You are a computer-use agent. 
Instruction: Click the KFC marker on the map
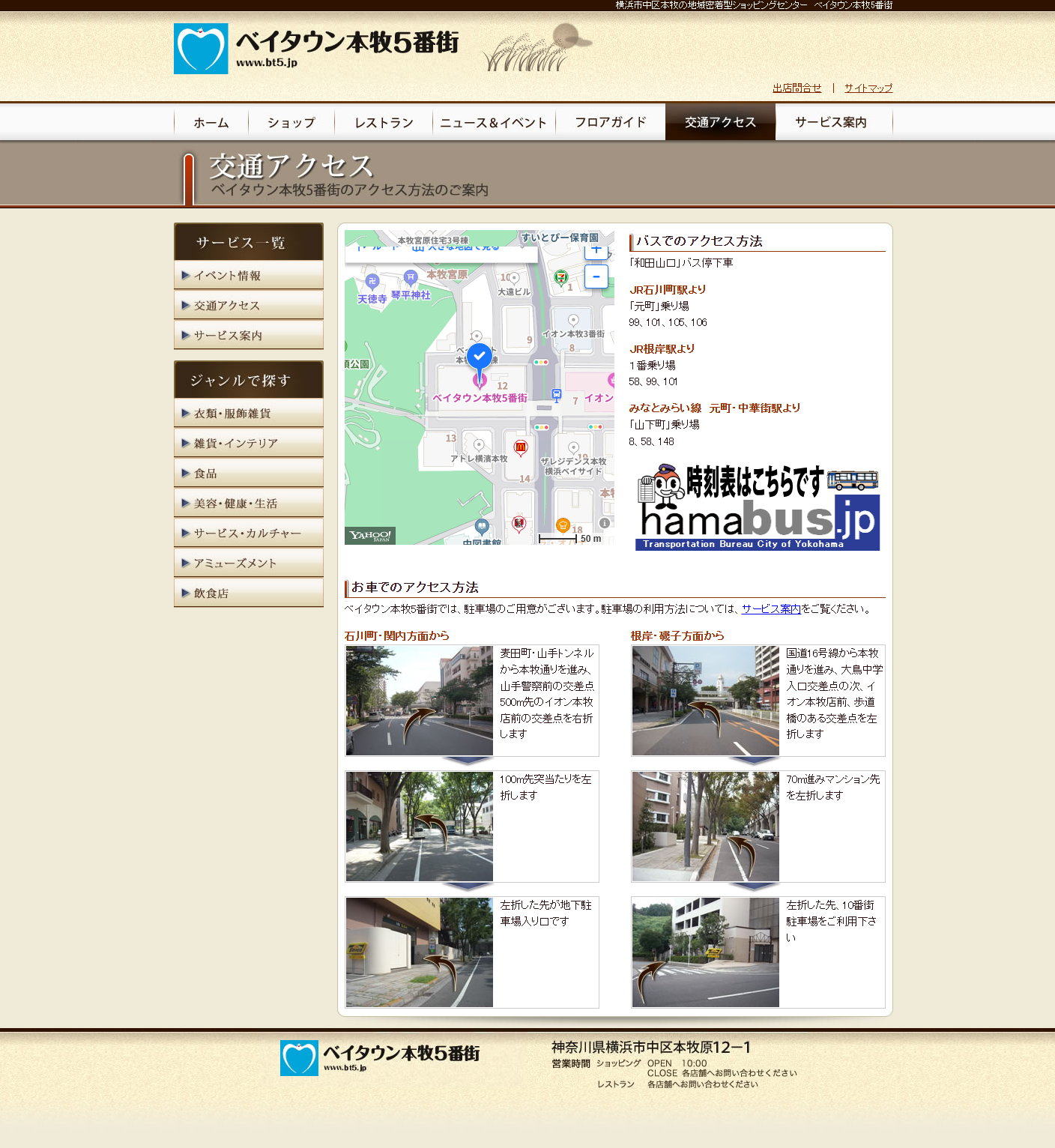[519, 523]
